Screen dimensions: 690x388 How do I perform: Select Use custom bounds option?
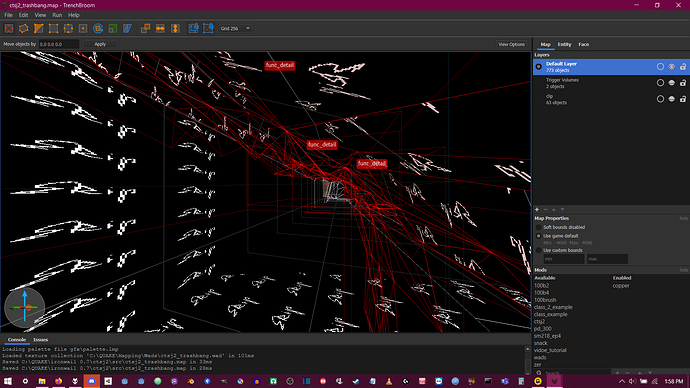click(539, 250)
